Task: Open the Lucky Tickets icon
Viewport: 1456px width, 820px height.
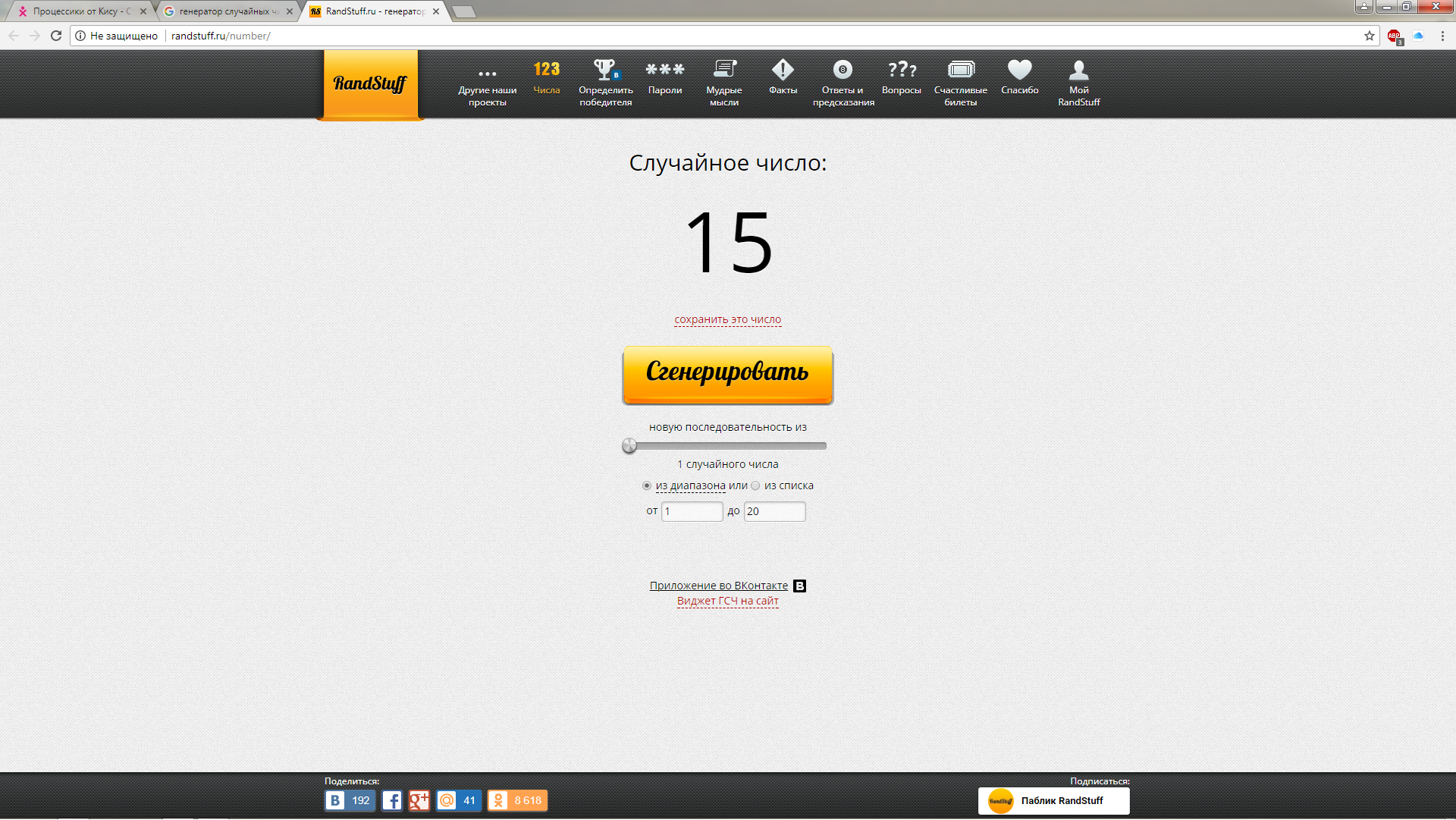Action: click(960, 70)
